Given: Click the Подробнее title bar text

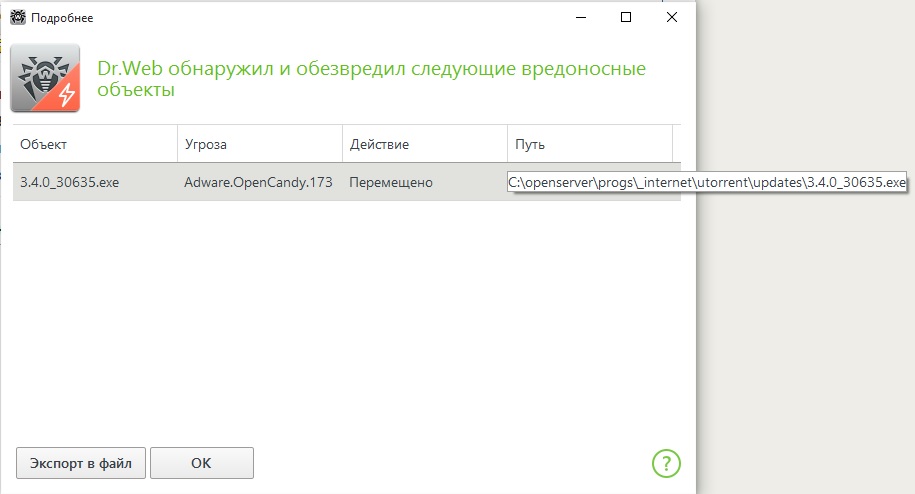Looking at the screenshot, I should pyautogui.click(x=64, y=17).
